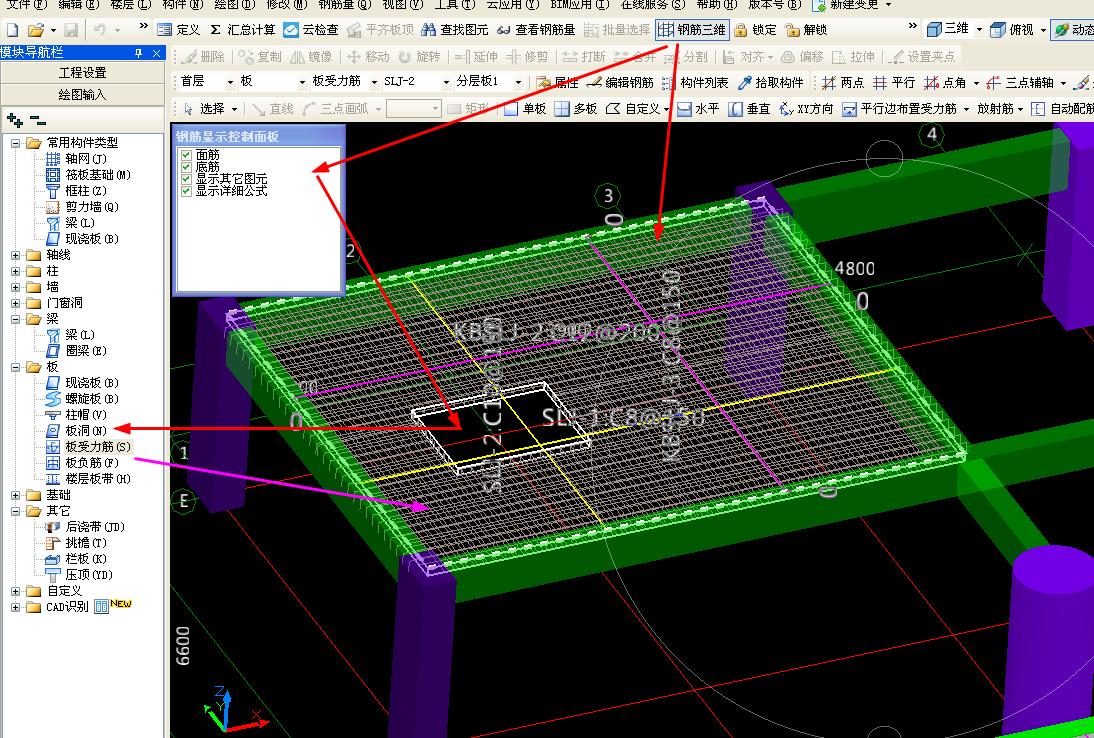Toggle 钢筋三维 rebar 3D view

pos(692,29)
